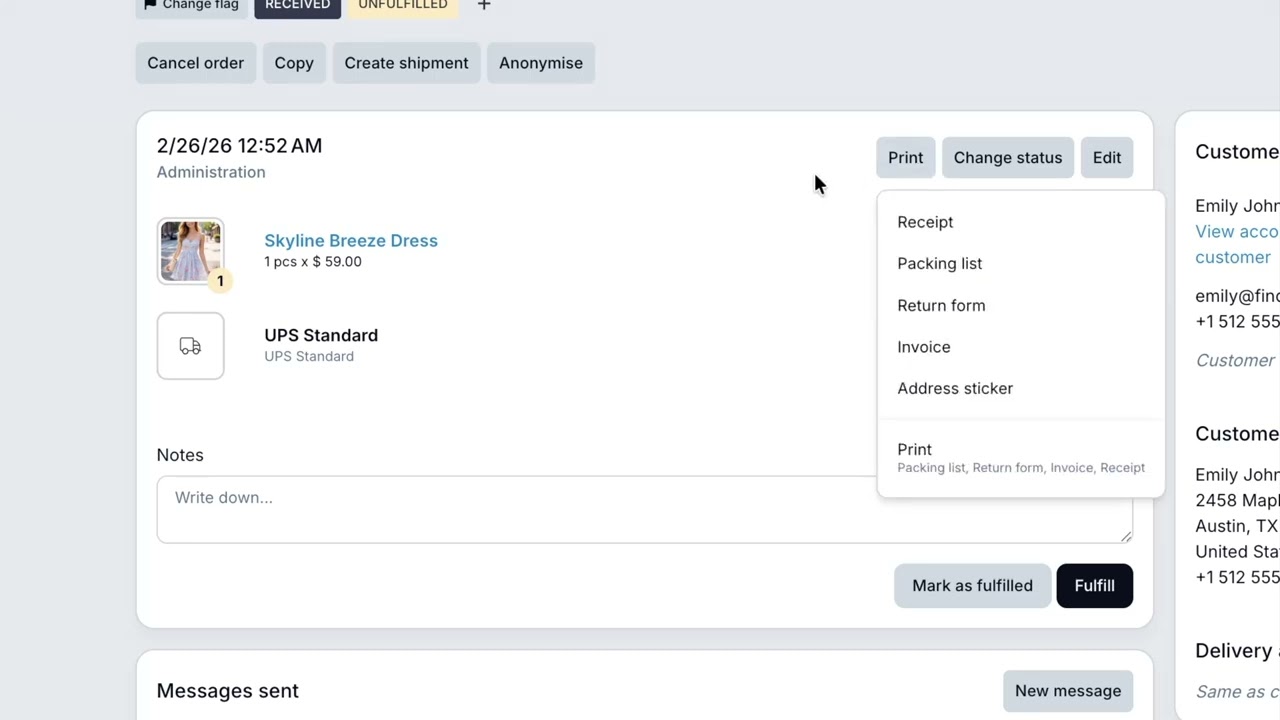This screenshot has height=720, width=1280.
Task: Click Mark as fulfilled
Action: click(x=972, y=586)
